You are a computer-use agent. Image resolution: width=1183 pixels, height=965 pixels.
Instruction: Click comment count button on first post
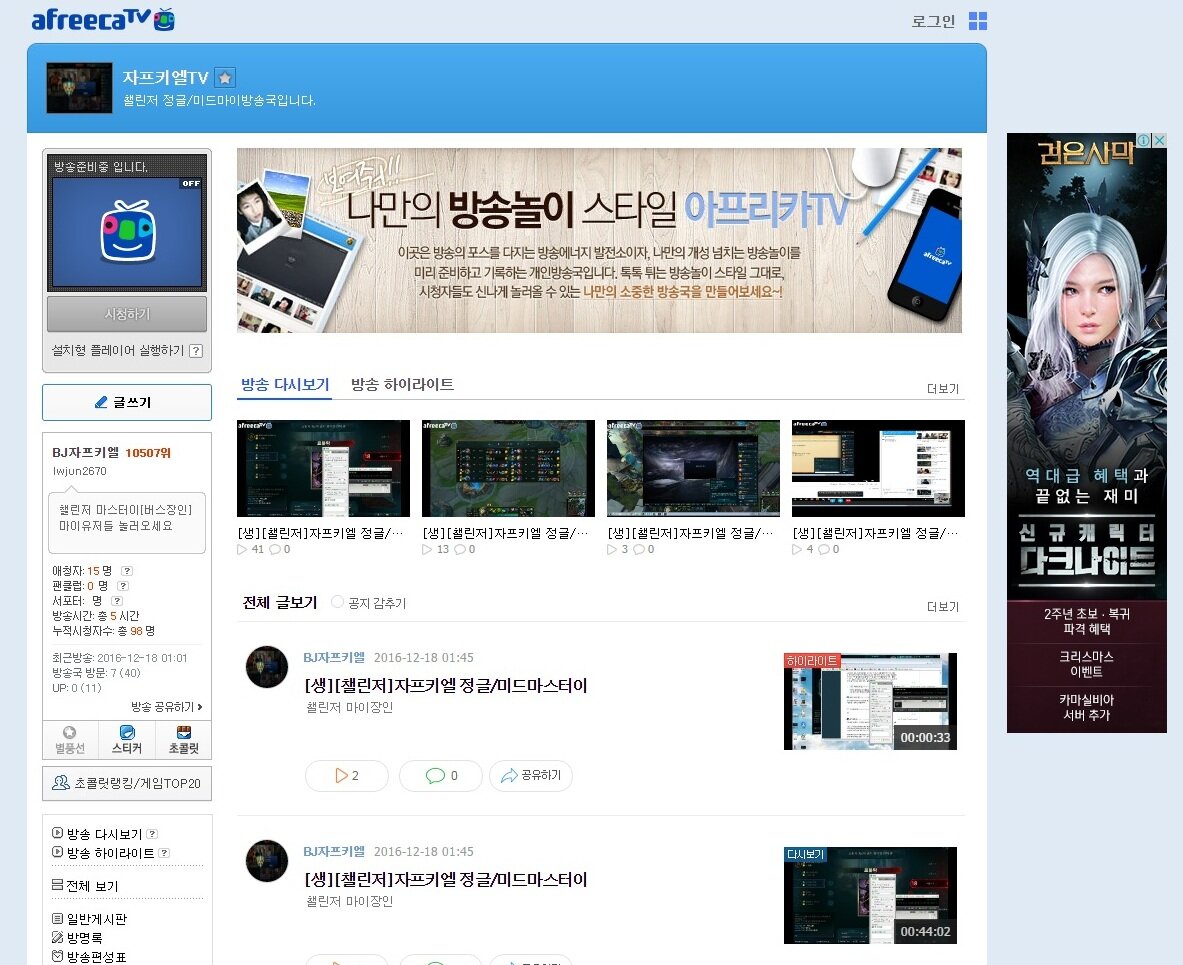point(441,776)
